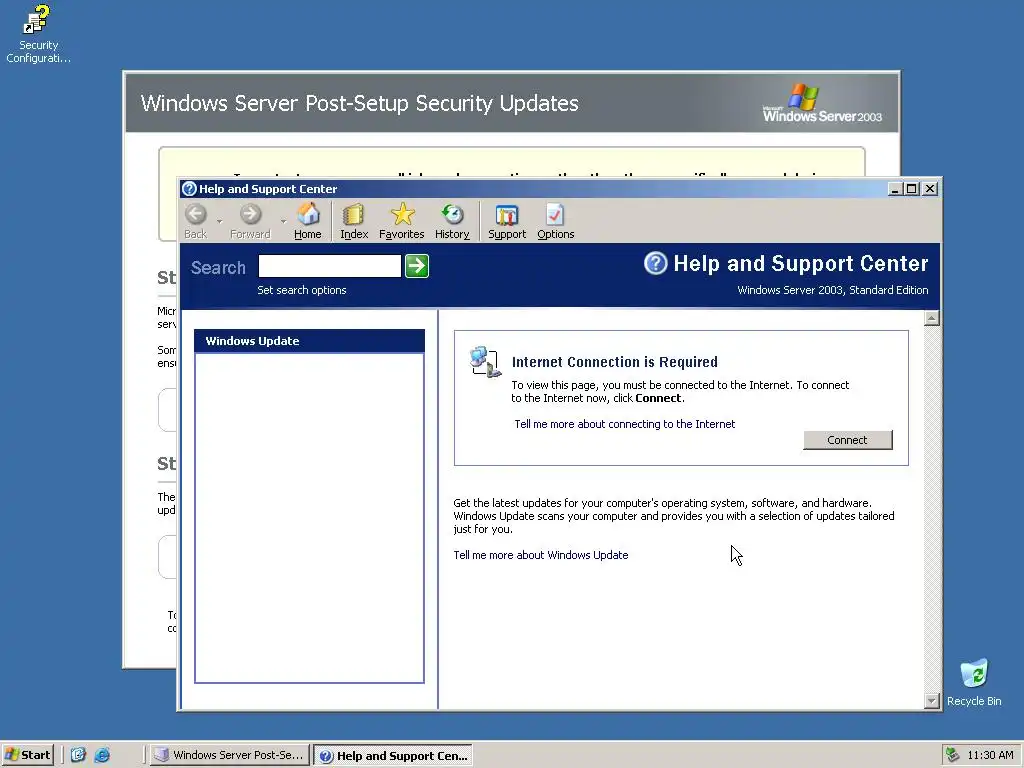Open Tell me more about Windows Update link
The image size is (1024, 768).
tap(541, 555)
